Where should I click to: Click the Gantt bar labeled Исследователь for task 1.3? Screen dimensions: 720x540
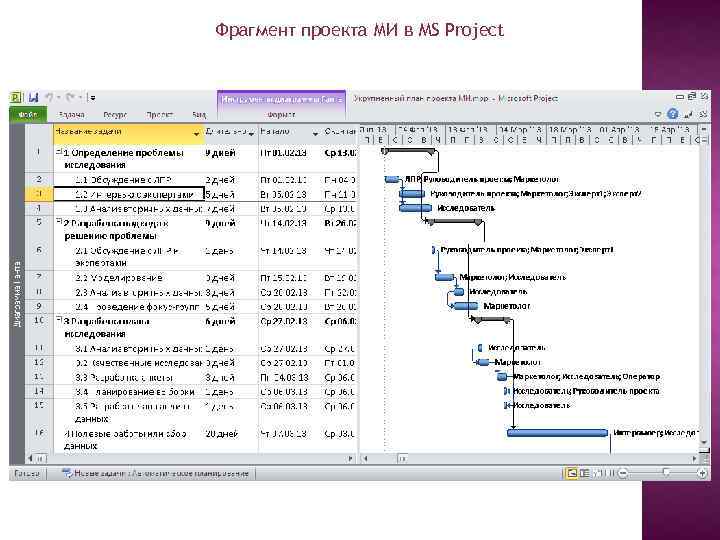click(416, 208)
